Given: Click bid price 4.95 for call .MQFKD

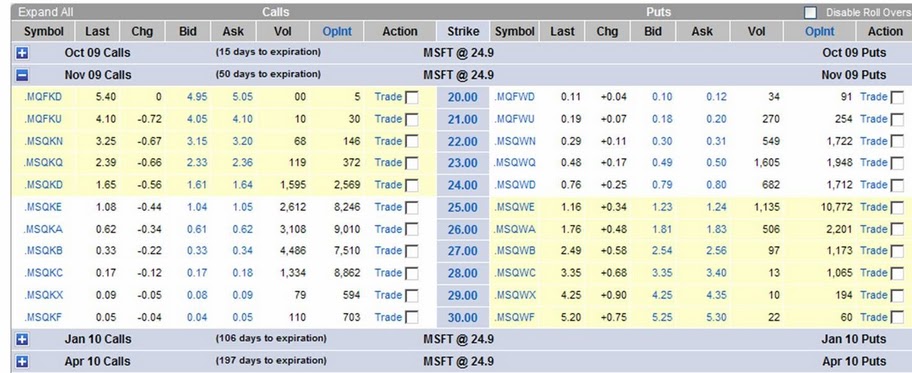Looking at the screenshot, I should 197,97.
